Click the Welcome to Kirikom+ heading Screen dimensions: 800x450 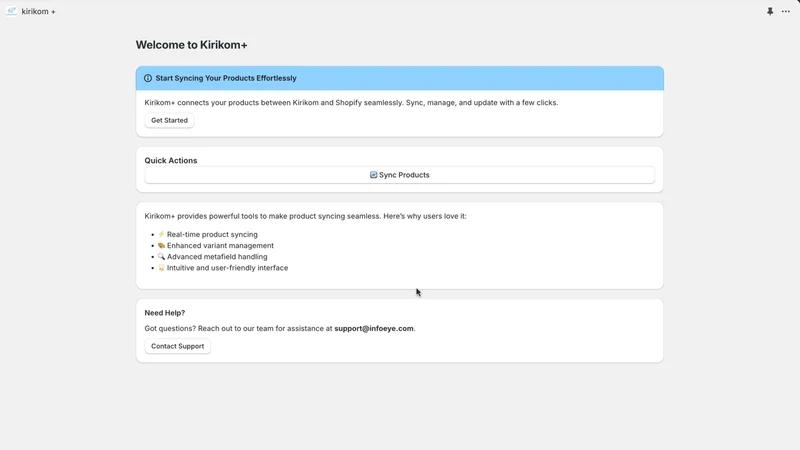pyautogui.click(x=191, y=45)
